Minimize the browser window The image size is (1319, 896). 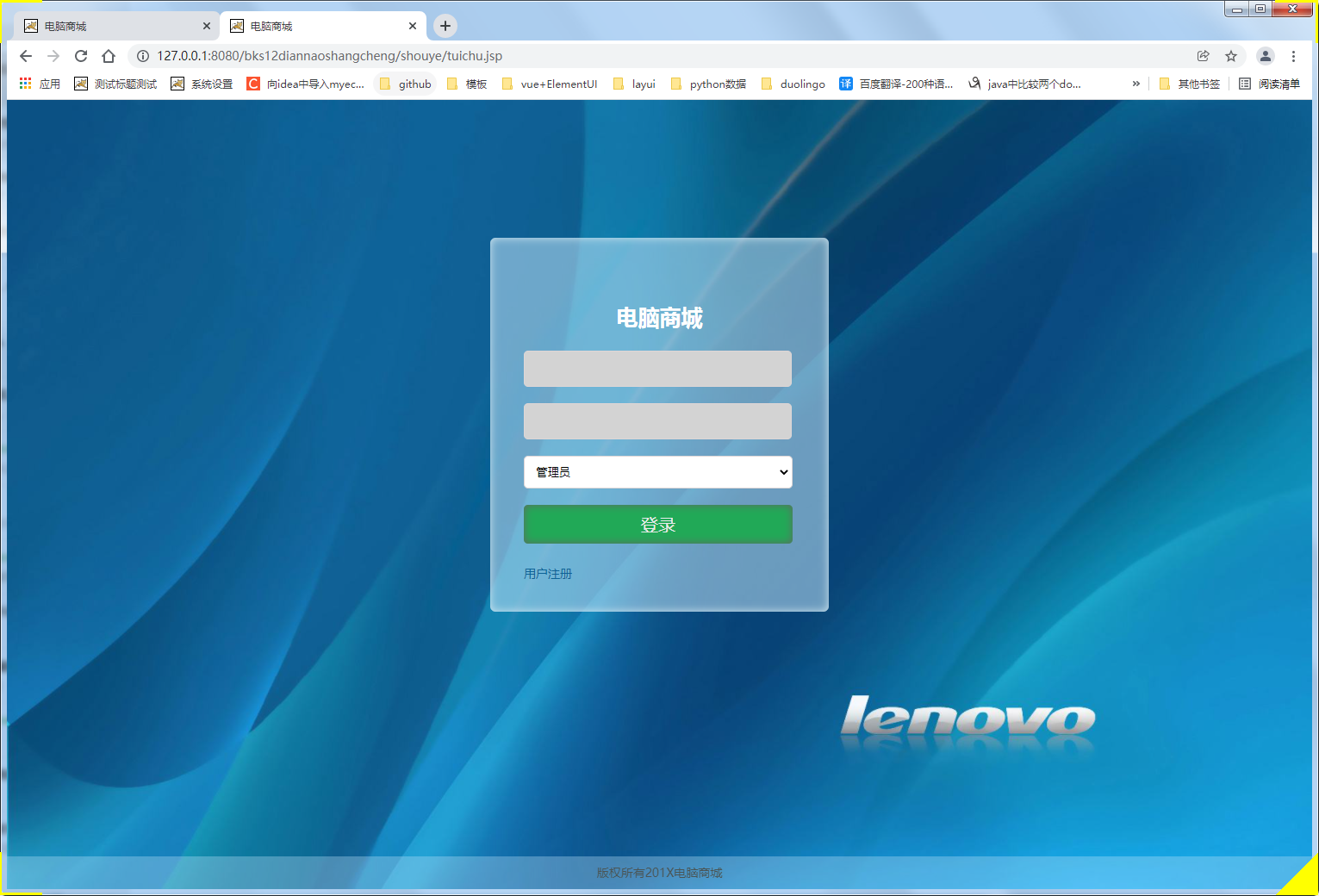click(x=1236, y=9)
